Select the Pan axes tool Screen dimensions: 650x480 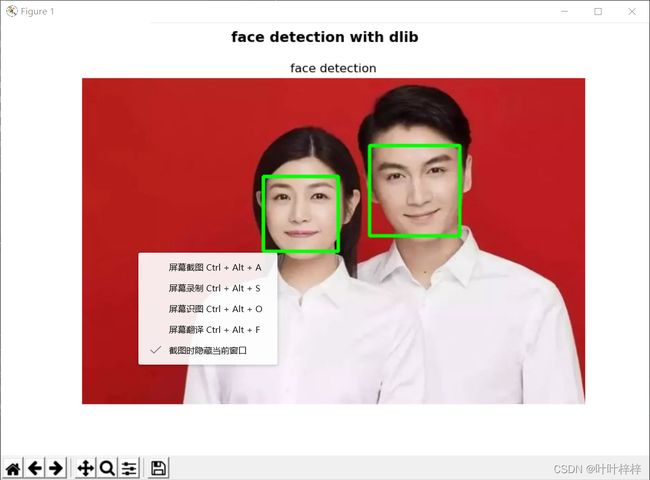85,468
